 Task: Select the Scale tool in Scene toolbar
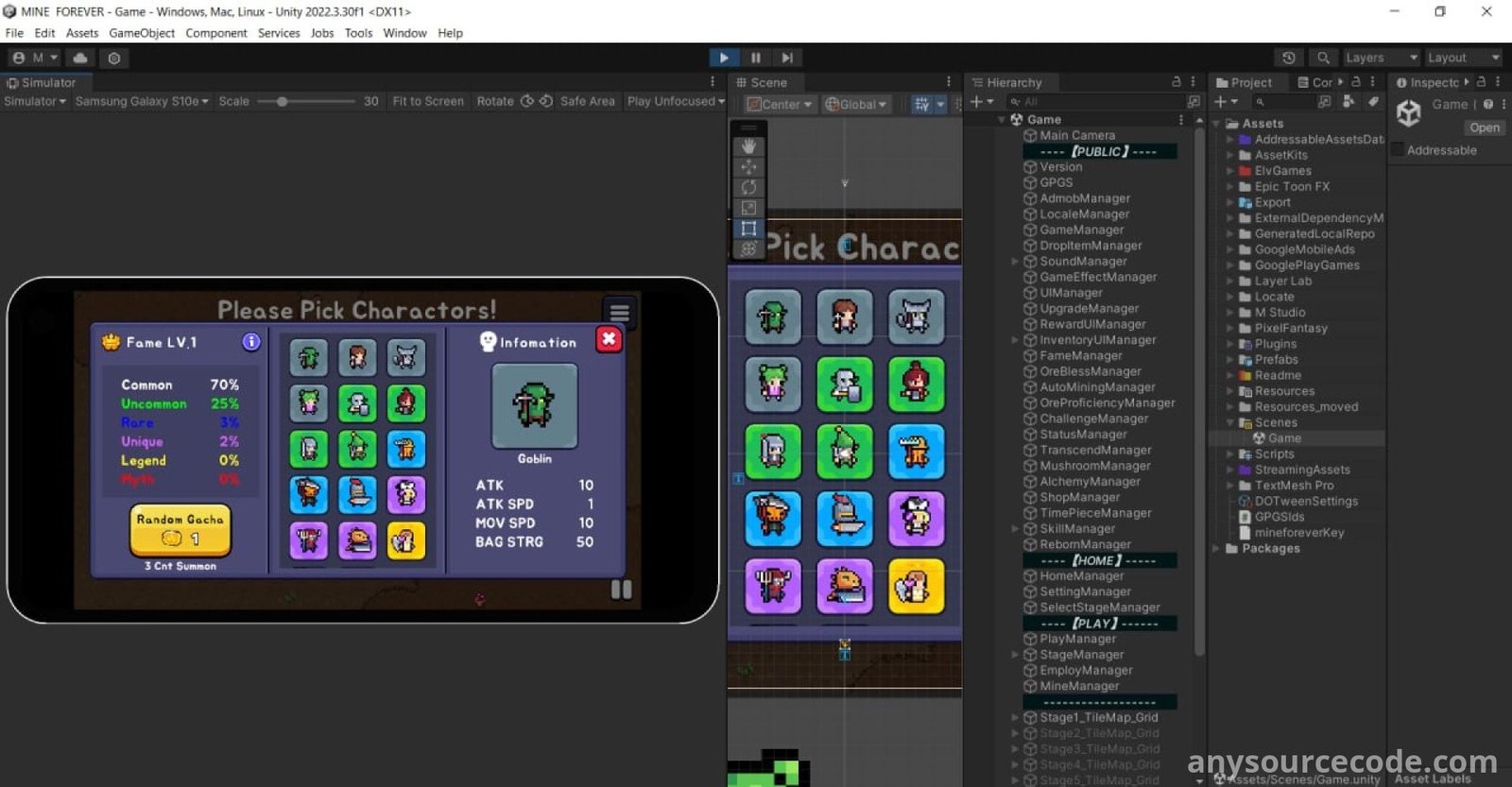[x=748, y=208]
